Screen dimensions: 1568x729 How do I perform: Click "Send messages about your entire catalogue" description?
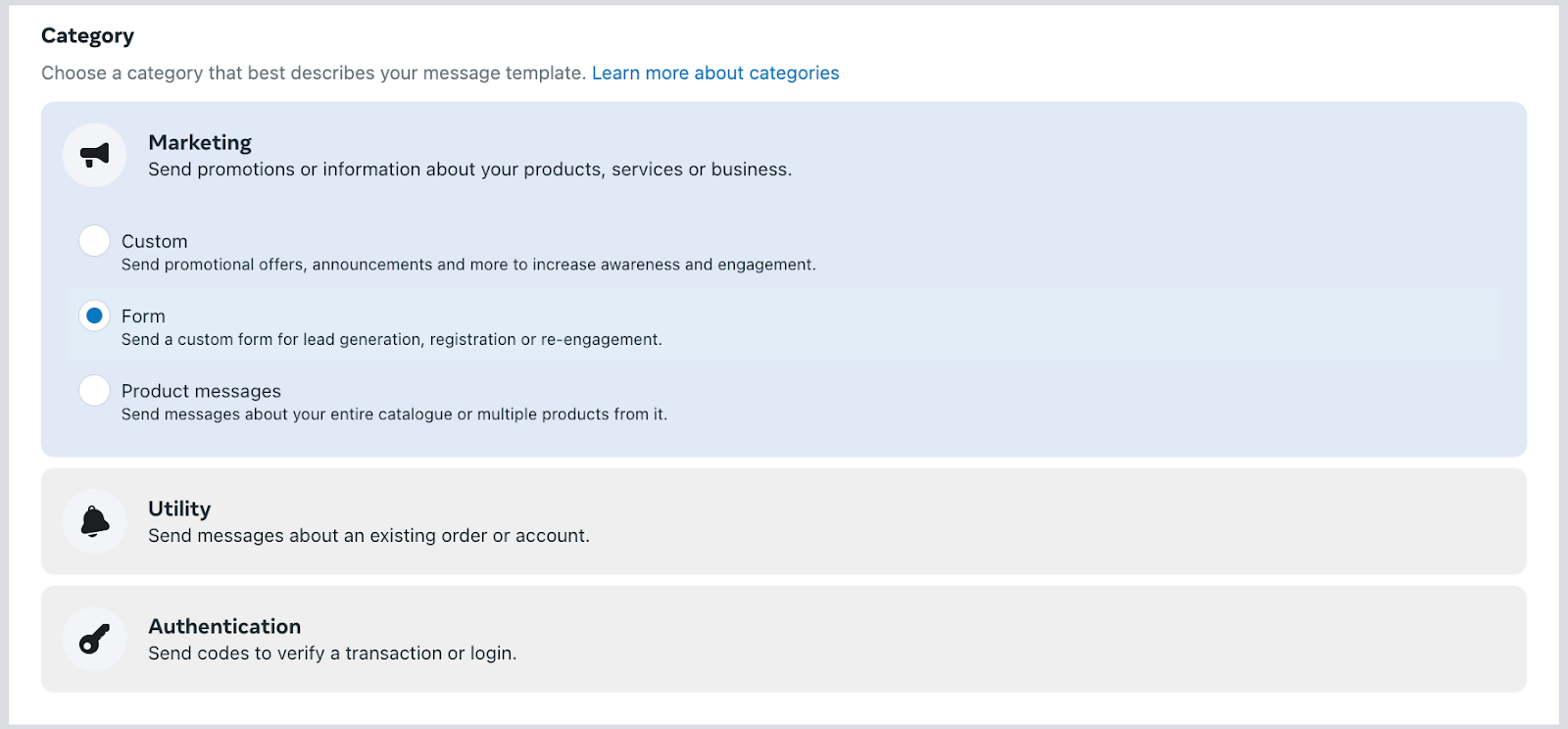pos(394,414)
